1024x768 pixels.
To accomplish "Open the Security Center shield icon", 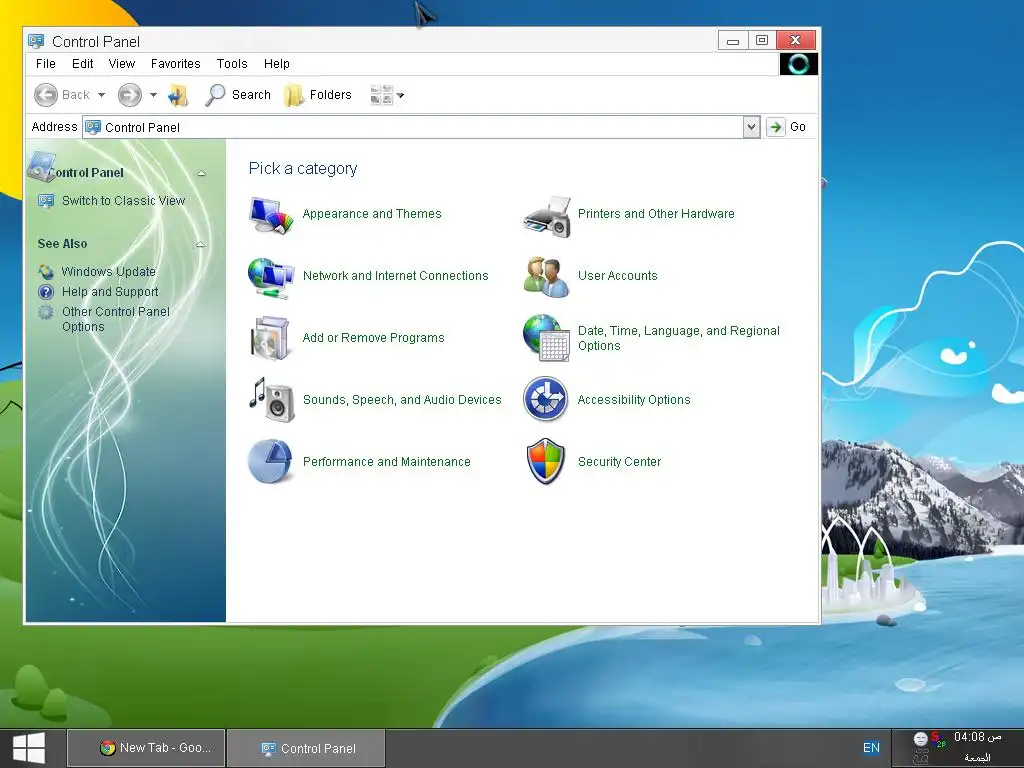I will pyautogui.click(x=545, y=462).
